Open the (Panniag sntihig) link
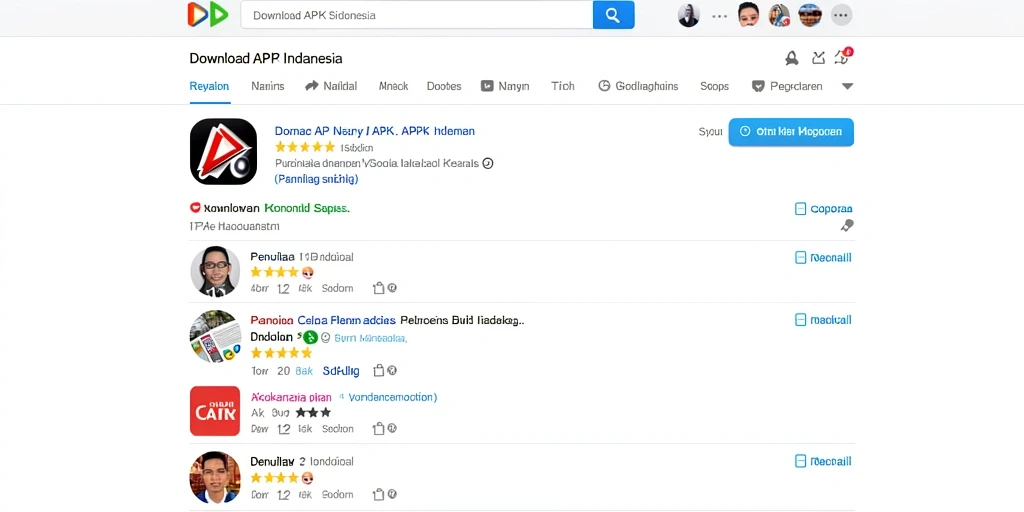This screenshot has width=1024, height=512. coord(316,179)
